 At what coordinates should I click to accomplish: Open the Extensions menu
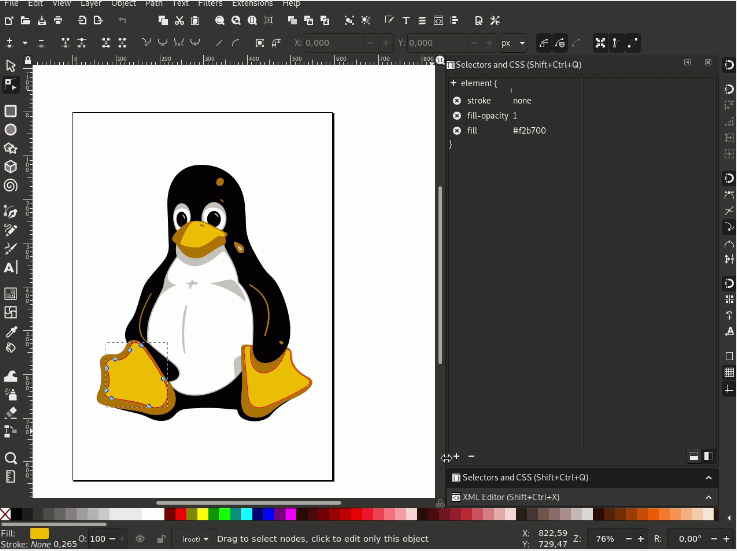click(252, 3)
